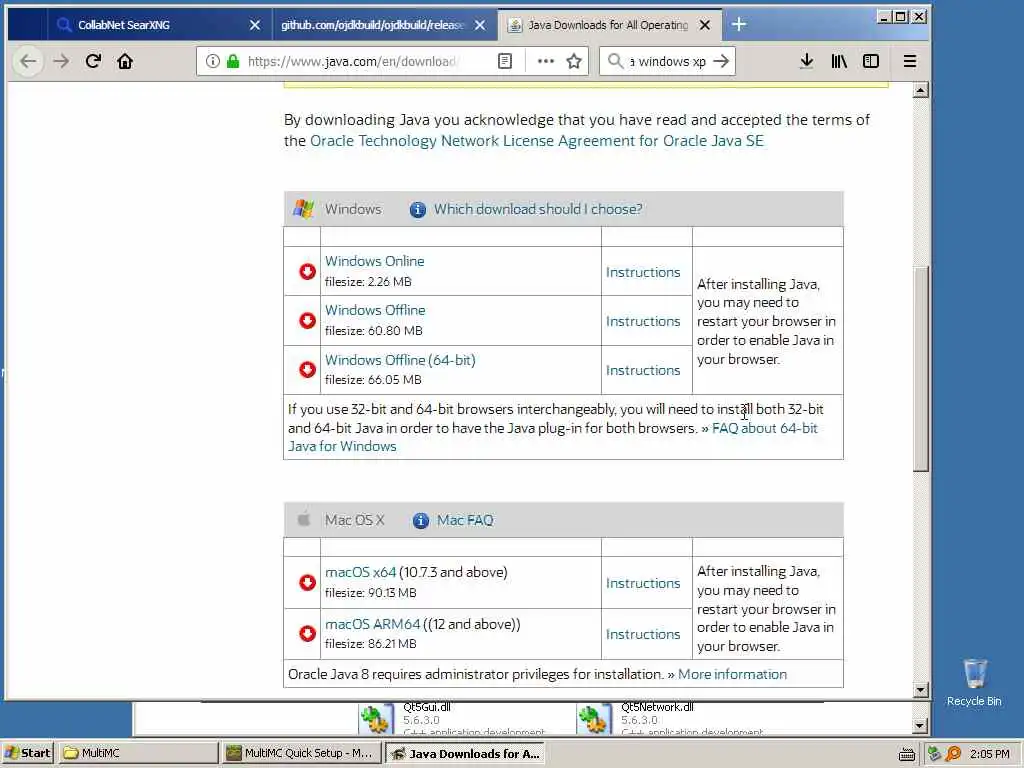The image size is (1024, 768).
Task: Click the 2:05 PM clock in tray
Action: tap(989, 754)
